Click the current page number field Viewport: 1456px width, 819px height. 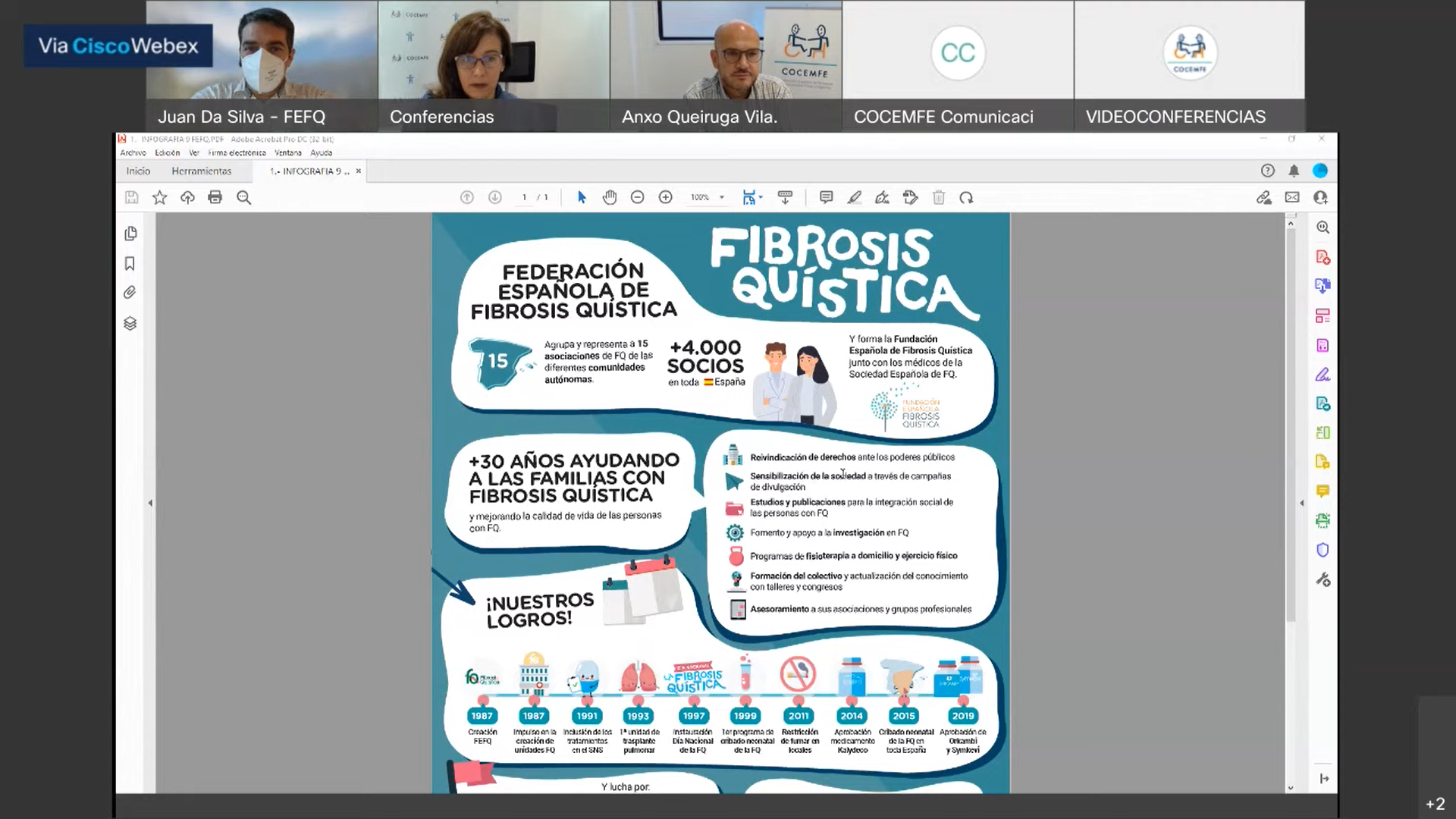(x=524, y=198)
